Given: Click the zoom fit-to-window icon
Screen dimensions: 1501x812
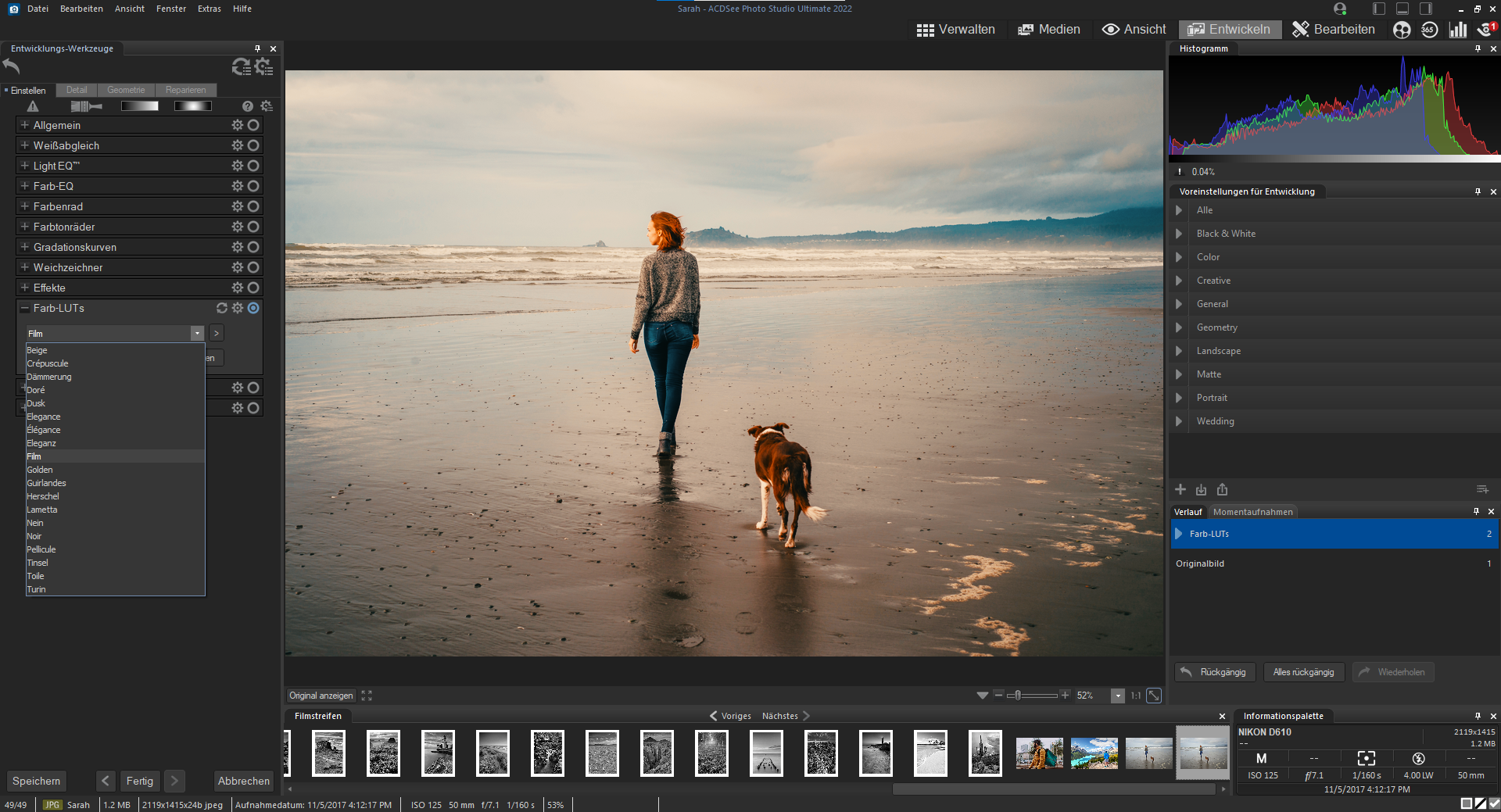Looking at the screenshot, I should (1154, 696).
